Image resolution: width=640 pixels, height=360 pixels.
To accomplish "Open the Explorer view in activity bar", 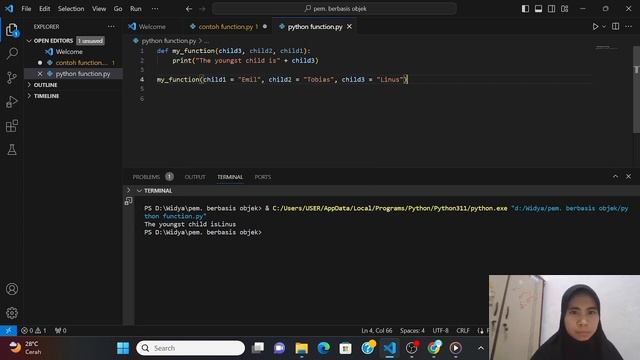I will 12,30.
